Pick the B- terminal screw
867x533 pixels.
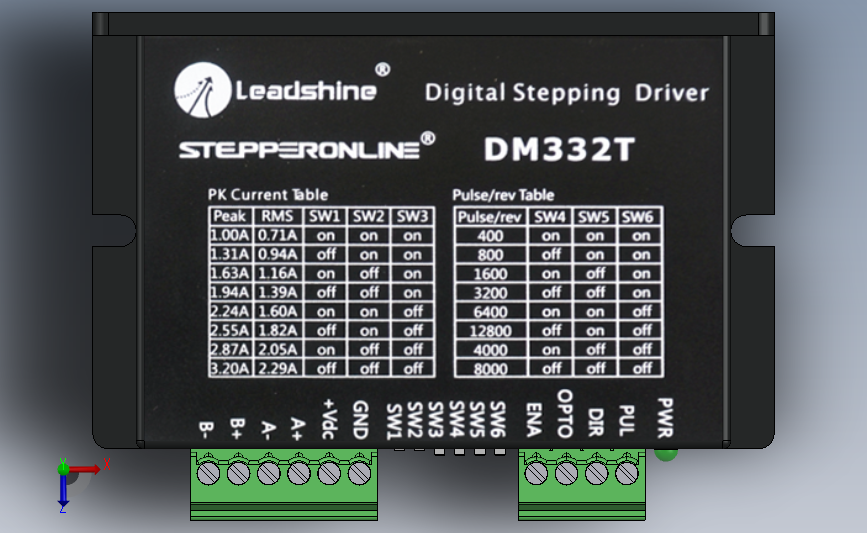208,473
